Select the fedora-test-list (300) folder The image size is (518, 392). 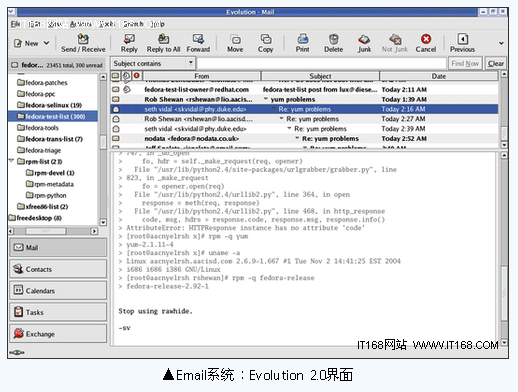point(51,116)
